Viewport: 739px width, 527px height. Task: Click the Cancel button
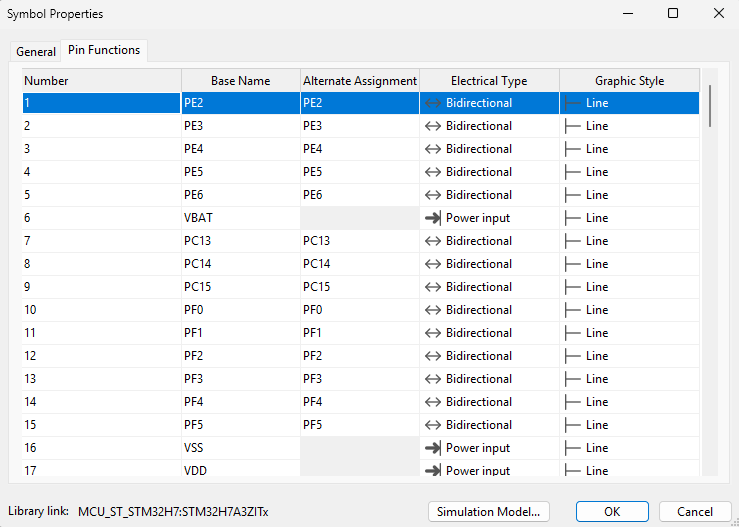pos(695,511)
